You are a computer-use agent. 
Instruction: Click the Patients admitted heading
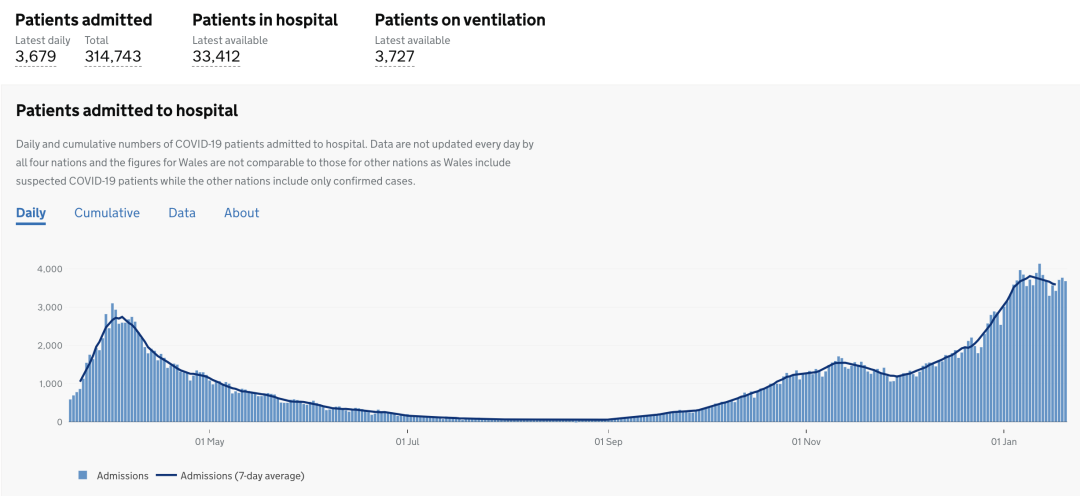(x=84, y=20)
